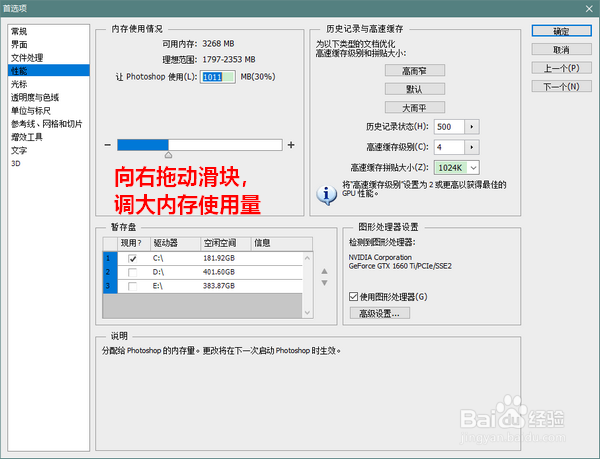Toggle 使用图形处理器(G) checkbox

[x=354, y=296]
